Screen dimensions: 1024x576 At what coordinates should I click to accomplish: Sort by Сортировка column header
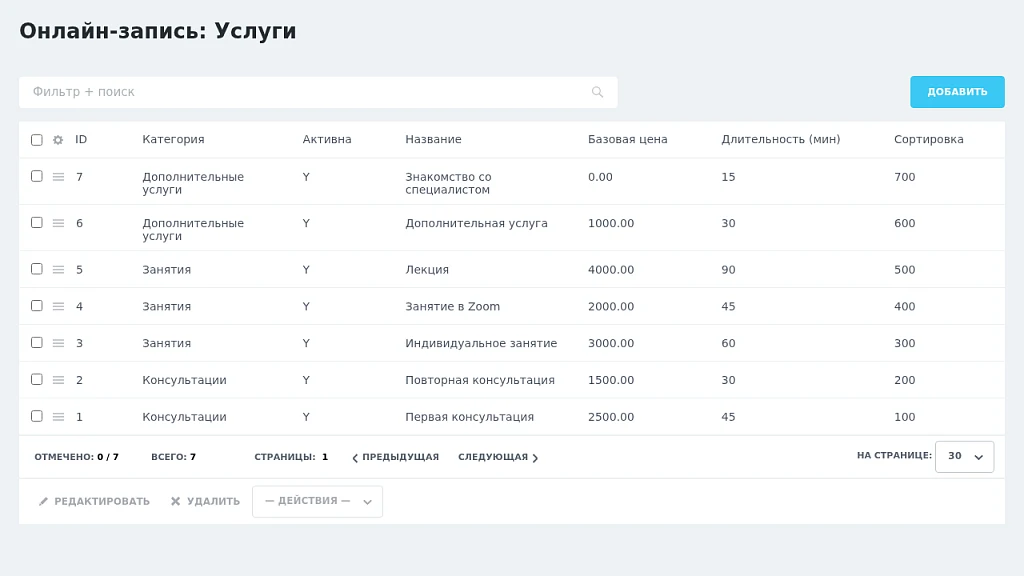coord(929,139)
